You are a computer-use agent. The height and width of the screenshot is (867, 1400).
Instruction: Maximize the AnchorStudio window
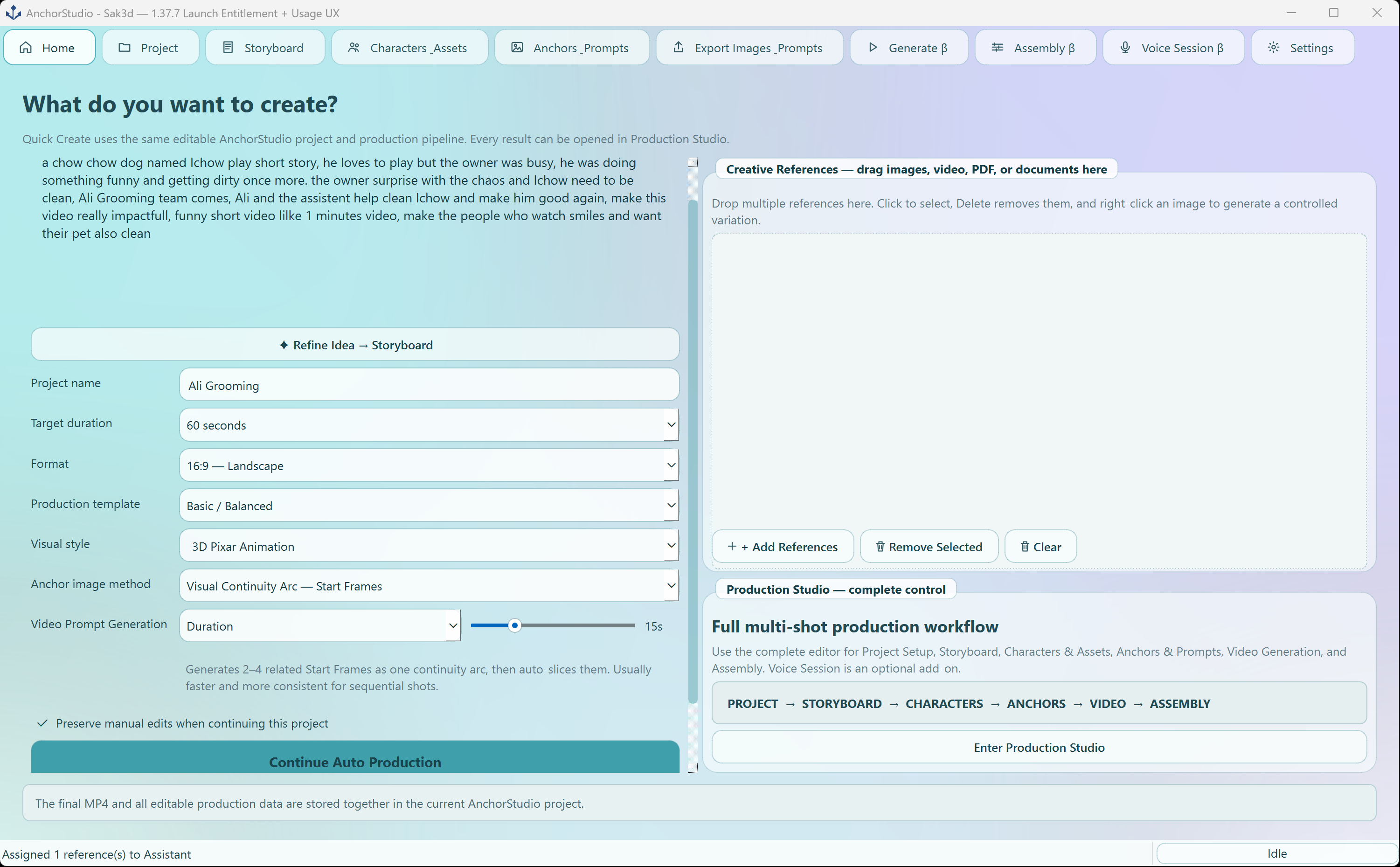[x=1333, y=13]
